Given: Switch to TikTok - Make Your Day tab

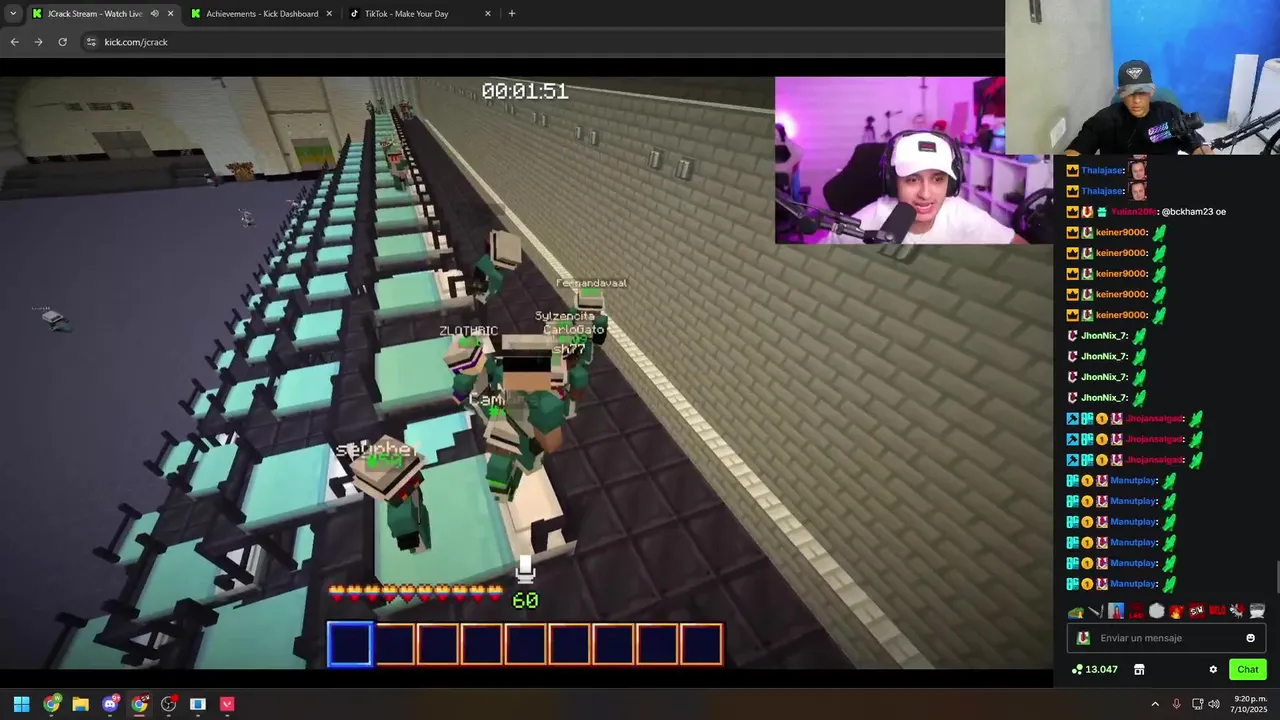Looking at the screenshot, I should click(406, 14).
